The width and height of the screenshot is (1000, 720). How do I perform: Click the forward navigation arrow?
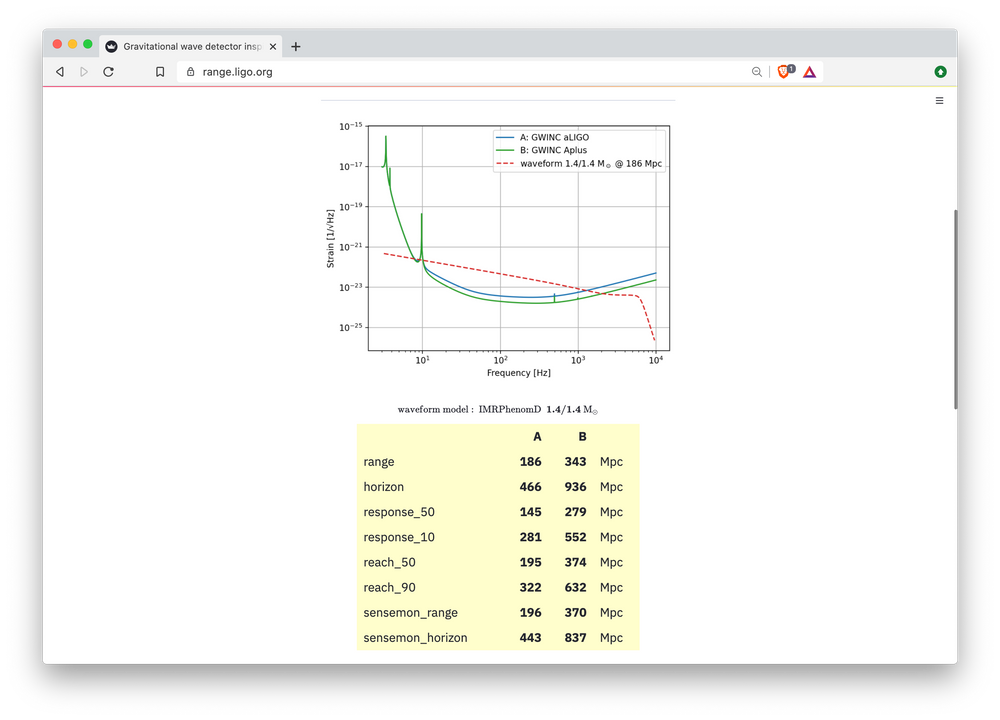tap(84, 72)
